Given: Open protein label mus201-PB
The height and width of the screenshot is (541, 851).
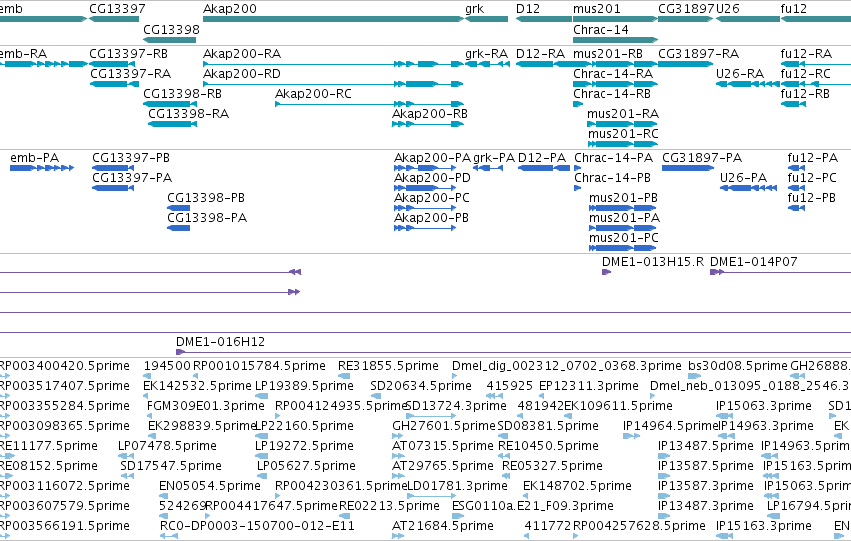Looking at the screenshot, I should [624, 198].
